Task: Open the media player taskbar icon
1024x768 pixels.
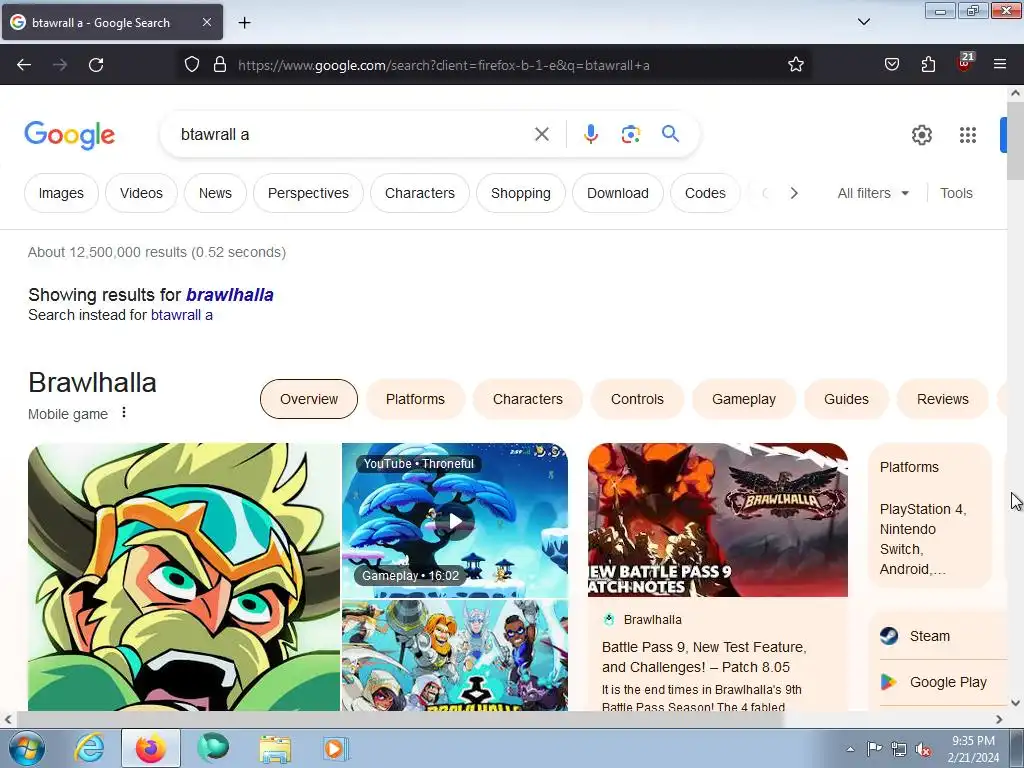Action: coord(336,748)
